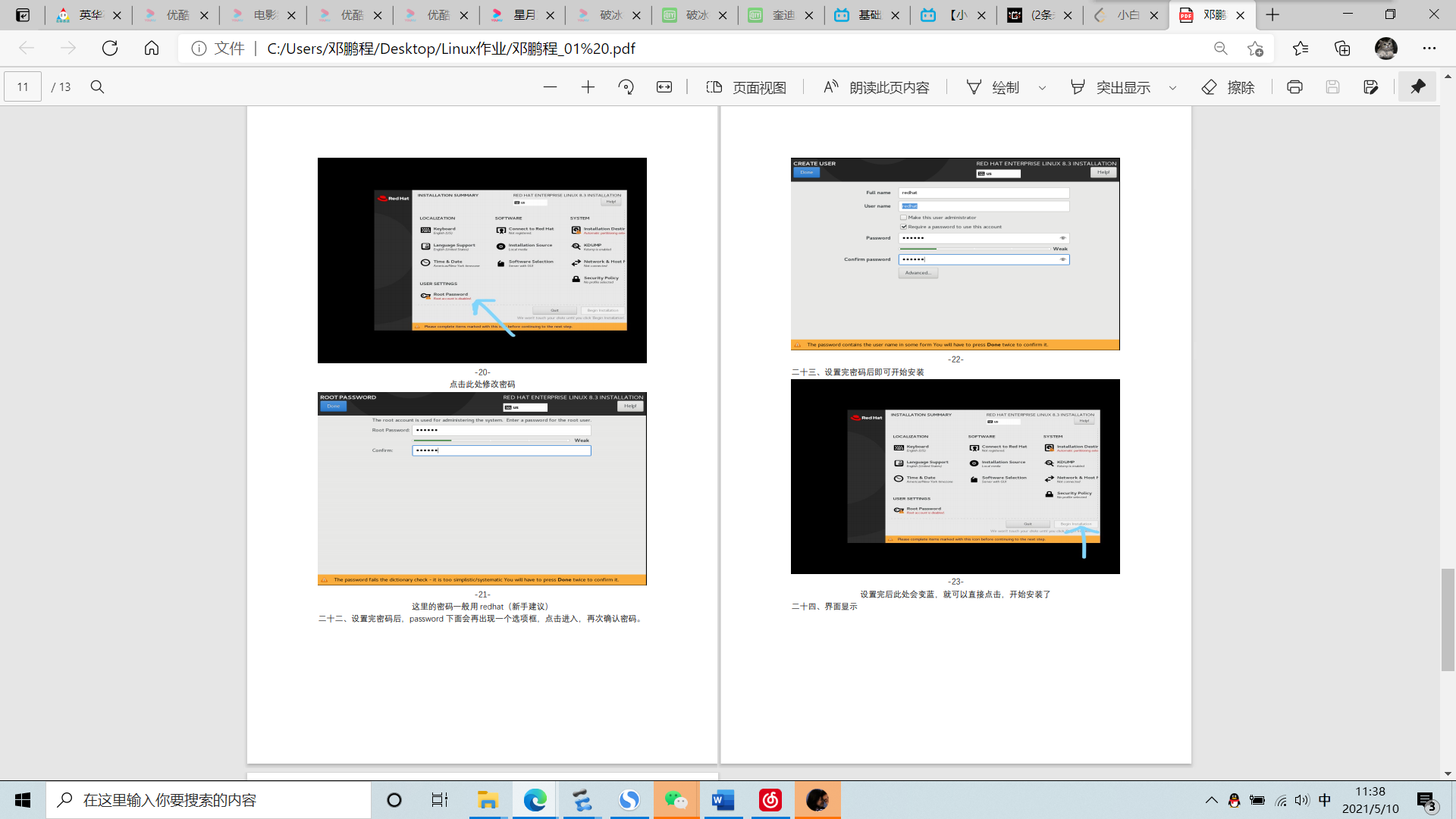Pin the PDF toolbar
This screenshot has width=1456, height=819.
(x=1418, y=86)
